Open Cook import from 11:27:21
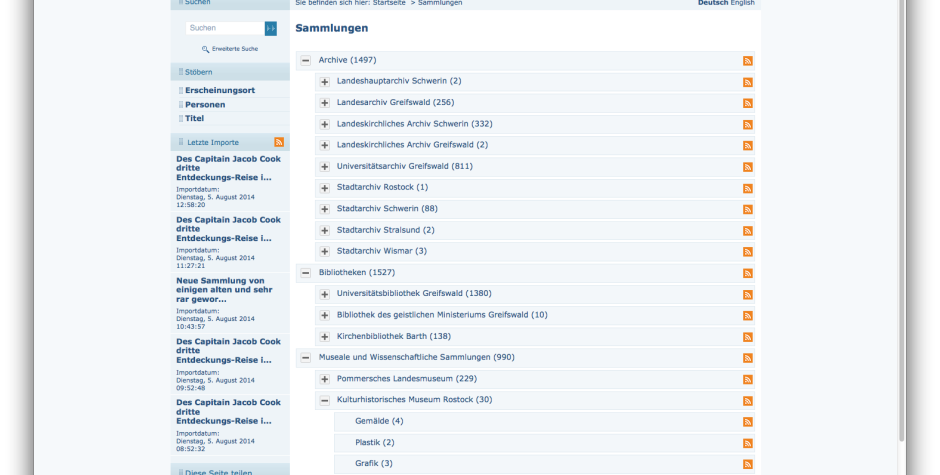The image size is (940, 475). click(x=228, y=229)
